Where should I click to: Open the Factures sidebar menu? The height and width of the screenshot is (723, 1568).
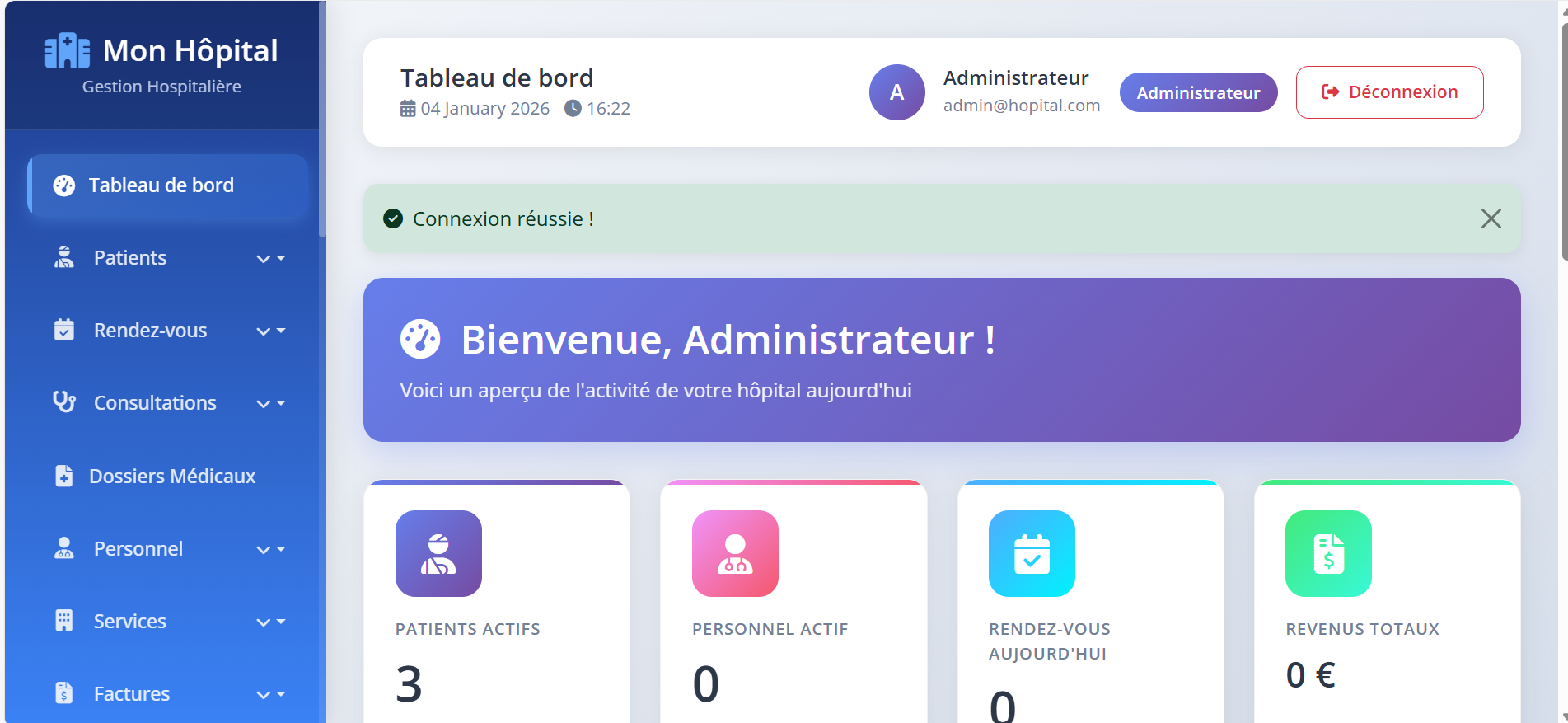pyautogui.click(x=132, y=694)
